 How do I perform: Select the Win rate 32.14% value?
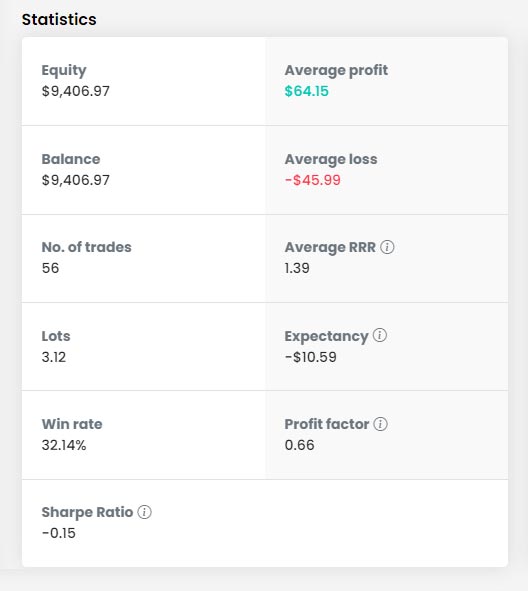pyautogui.click(x=64, y=445)
